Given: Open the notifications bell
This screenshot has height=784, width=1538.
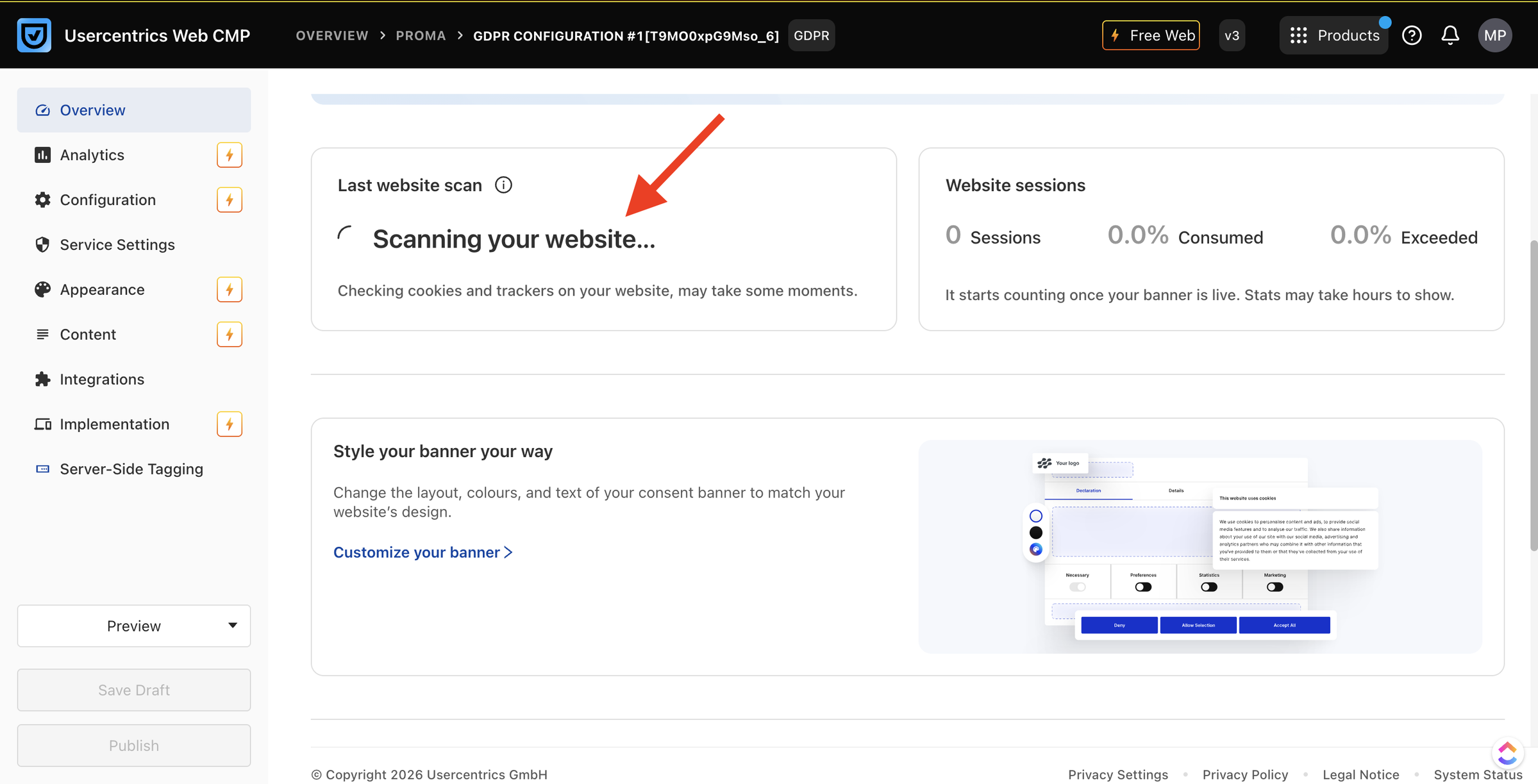Looking at the screenshot, I should coord(1450,35).
